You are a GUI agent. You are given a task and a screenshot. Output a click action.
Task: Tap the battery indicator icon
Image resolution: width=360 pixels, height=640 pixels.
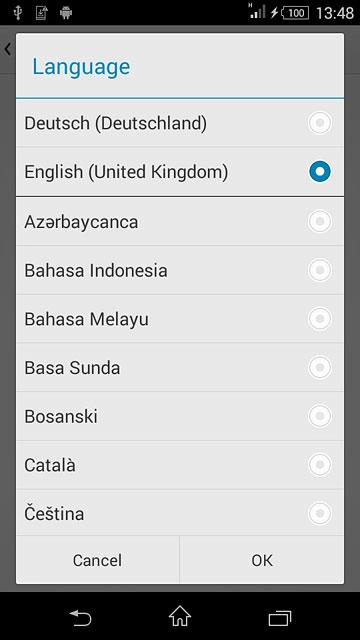point(295,13)
